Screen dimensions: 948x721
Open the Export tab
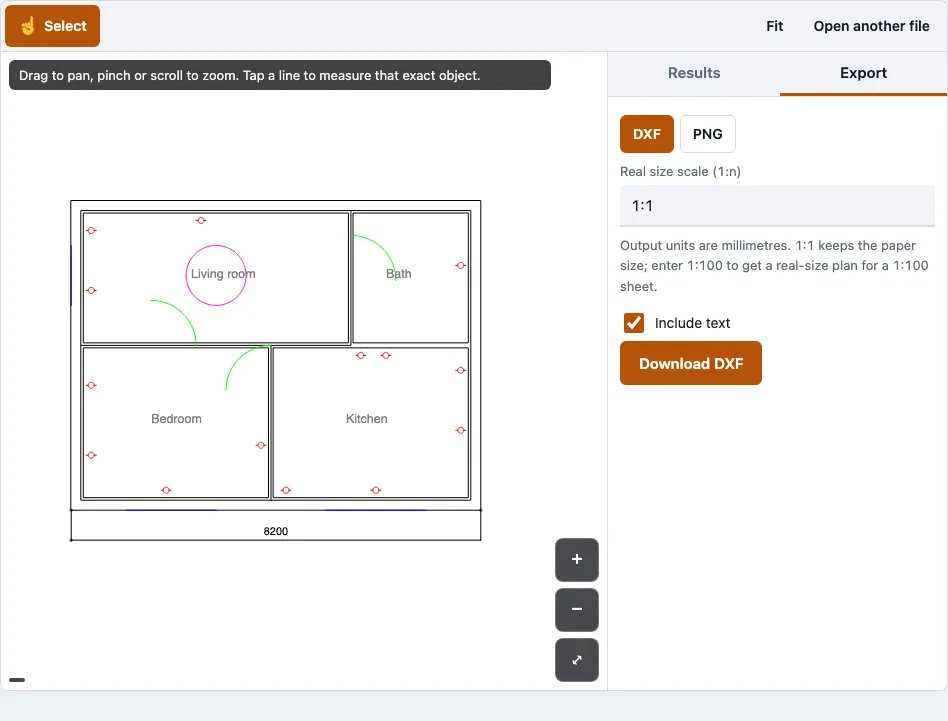pos(863,73)
